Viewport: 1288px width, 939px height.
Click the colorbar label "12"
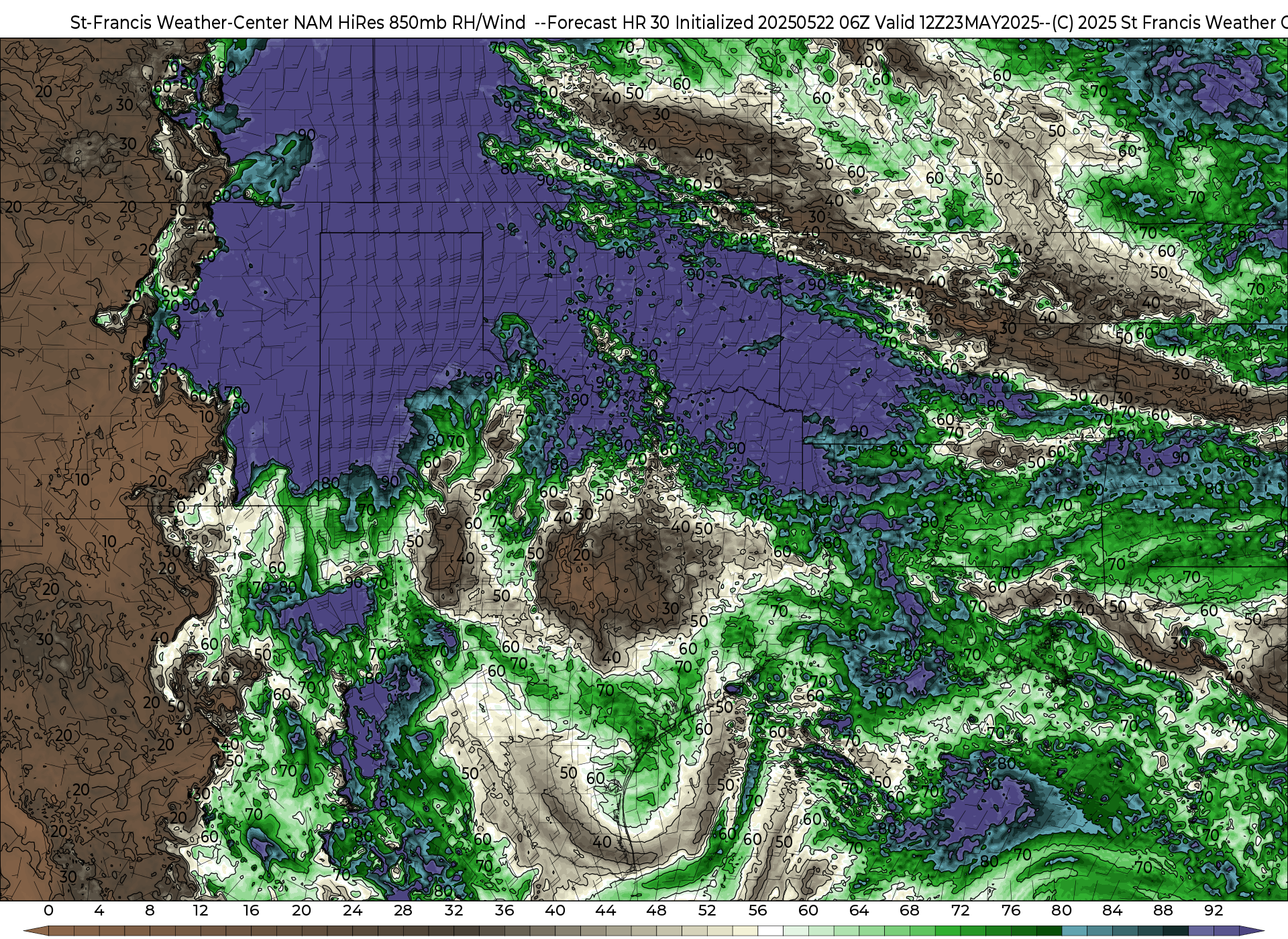[x=201, y=910]
